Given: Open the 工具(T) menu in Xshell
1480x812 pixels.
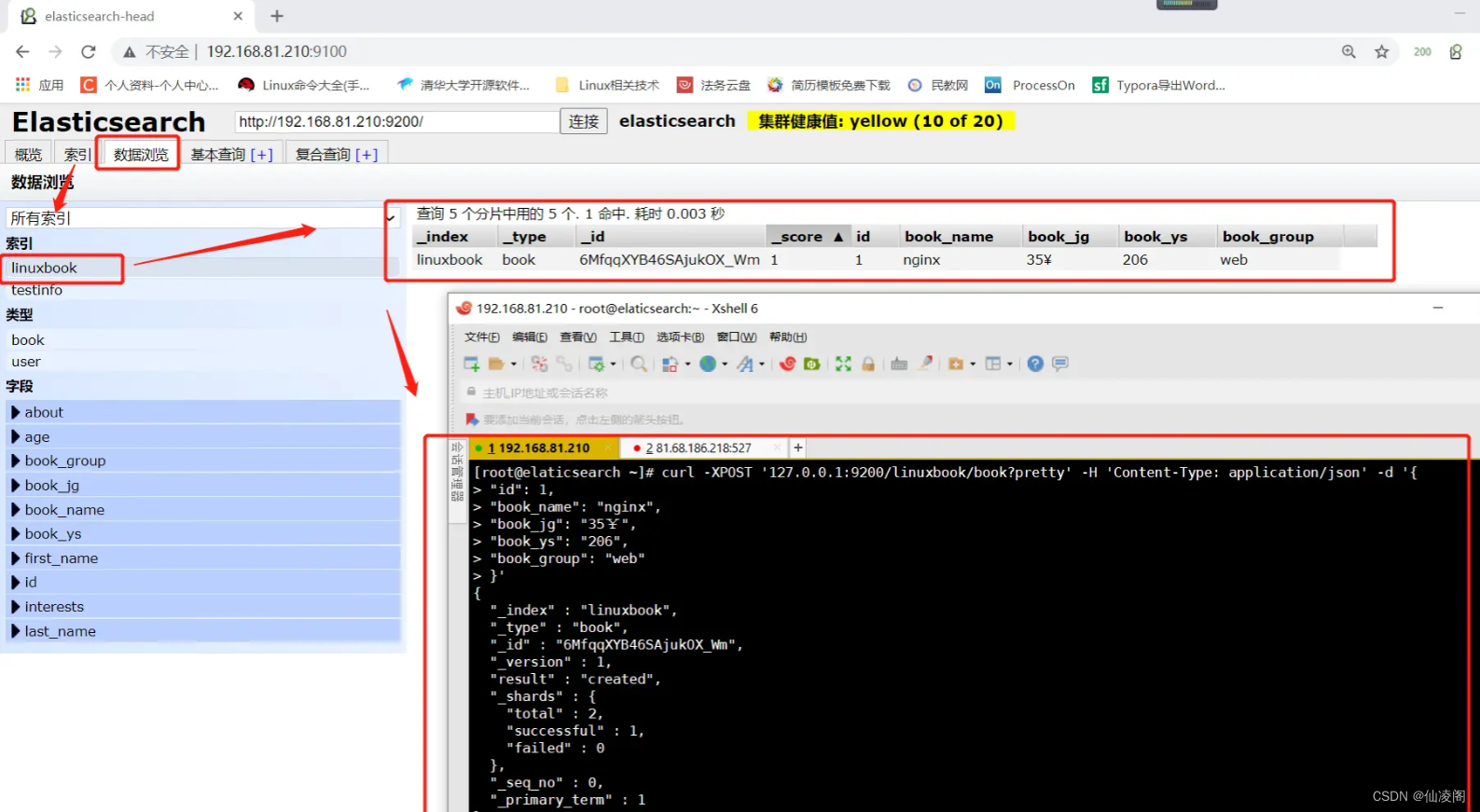Looking at the screenshot, I should [x=627, y=337].
